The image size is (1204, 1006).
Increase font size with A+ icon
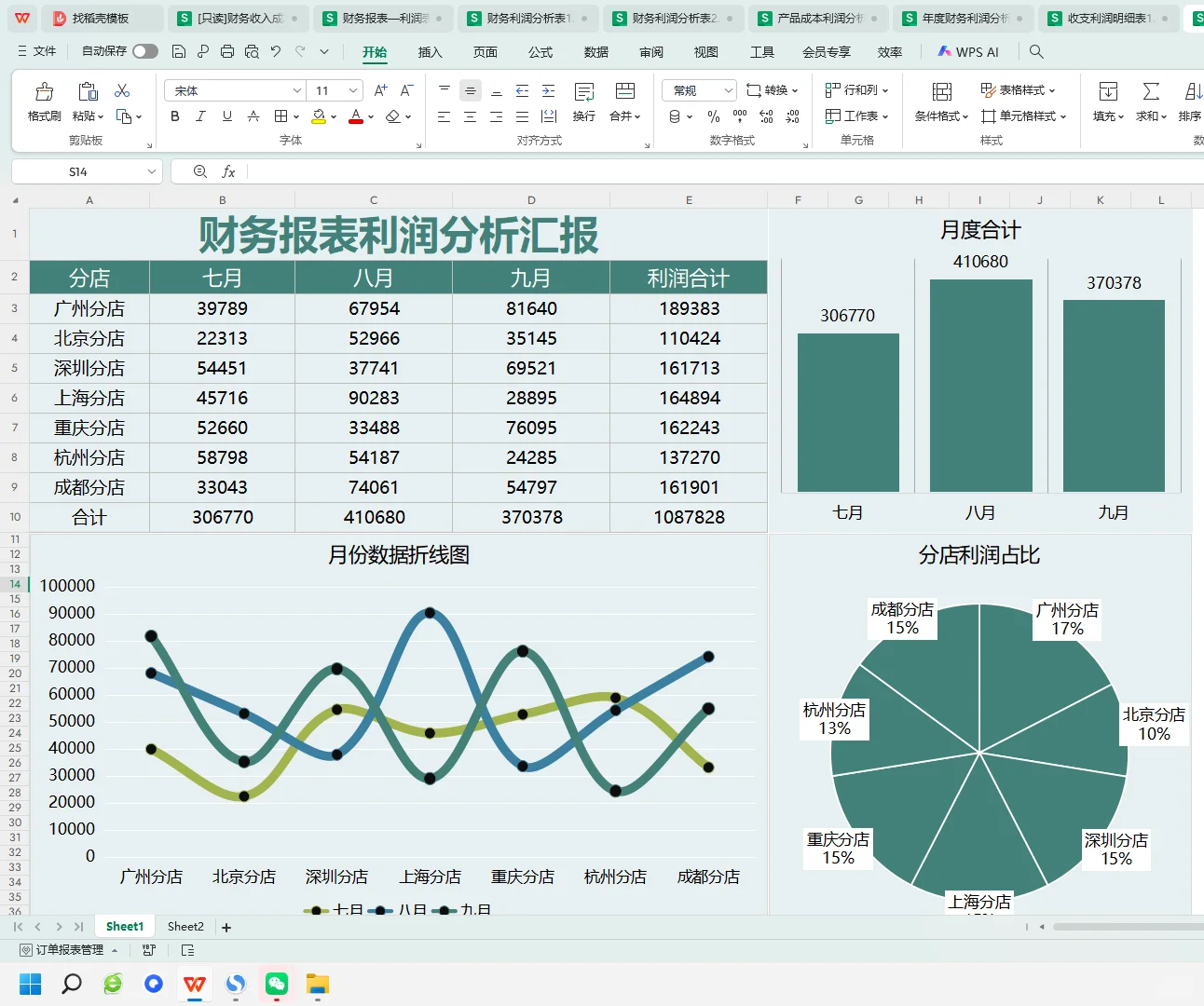point(380,90)
